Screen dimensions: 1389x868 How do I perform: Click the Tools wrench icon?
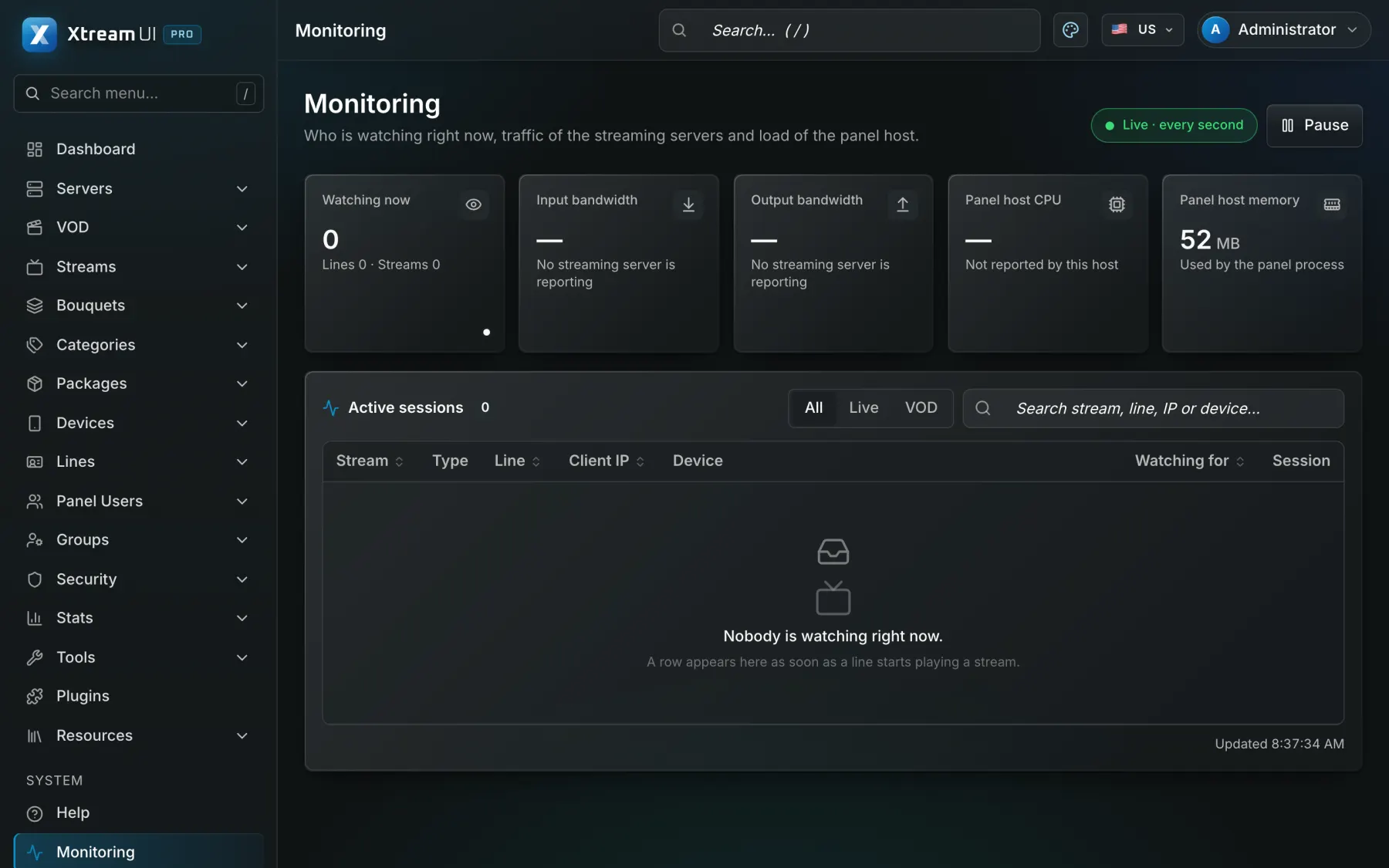(x=35, y=657)
